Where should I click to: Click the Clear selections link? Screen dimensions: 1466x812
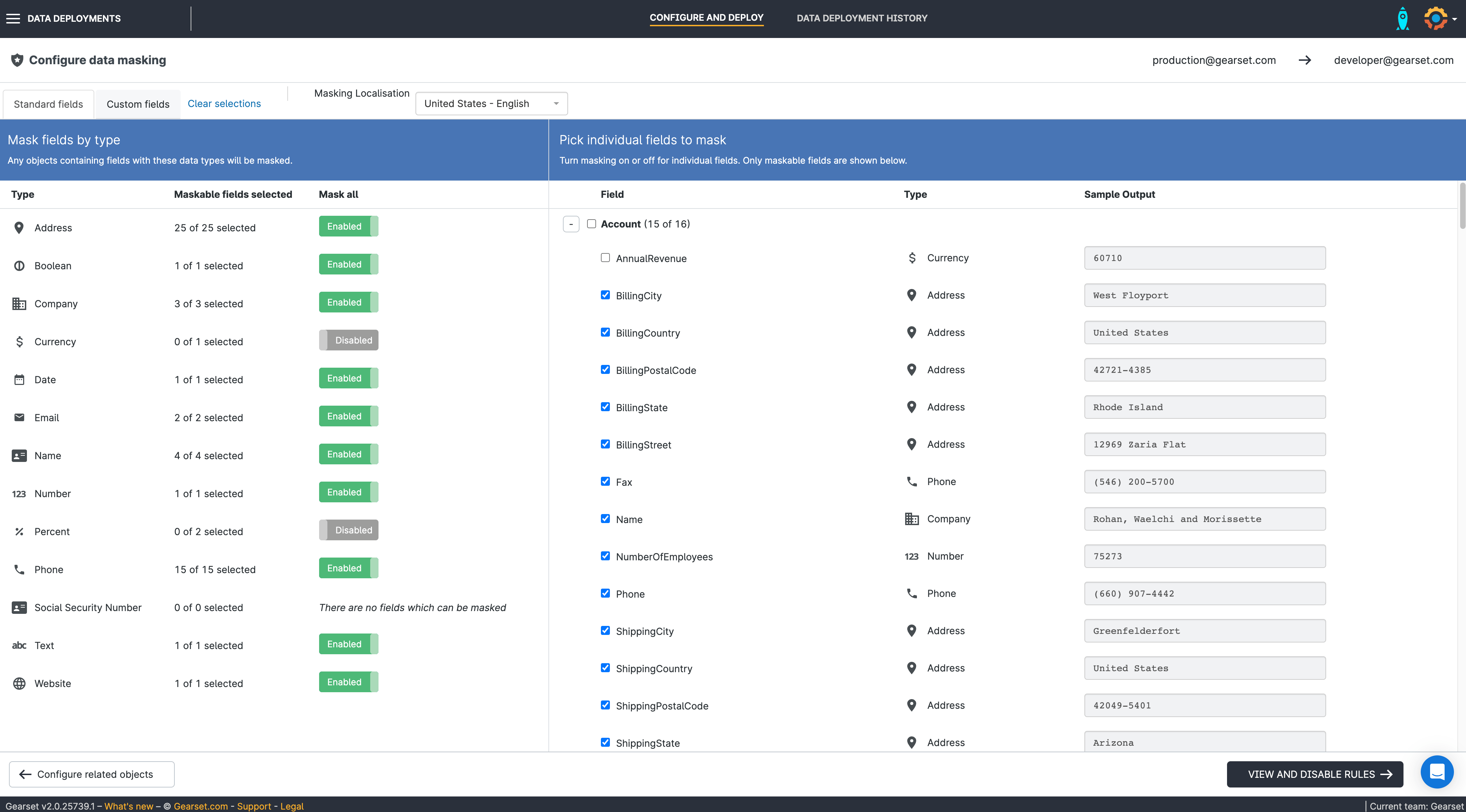point(224,104)
